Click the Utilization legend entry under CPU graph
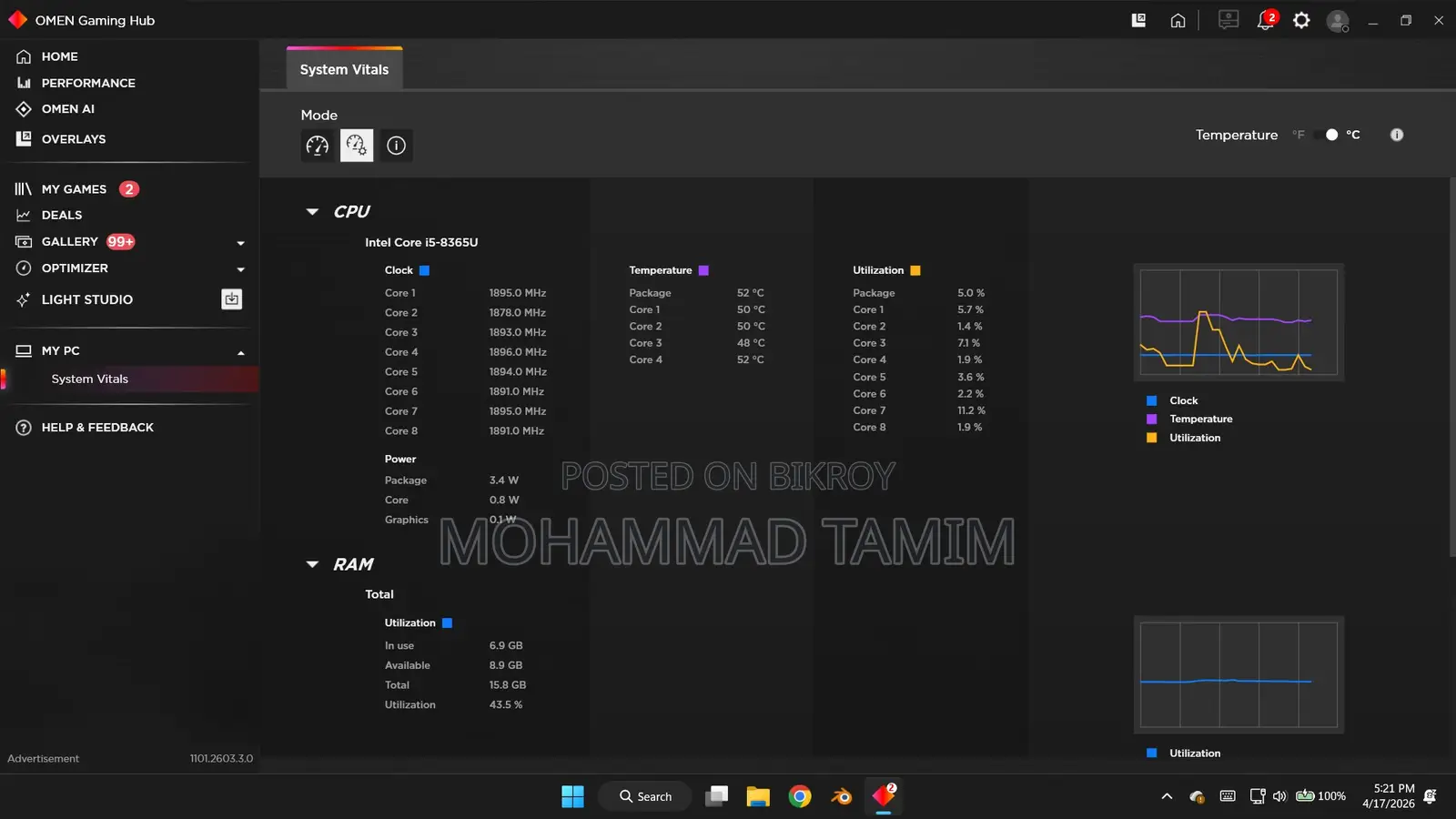1456x819 pixels. (x=1184, y=438)
